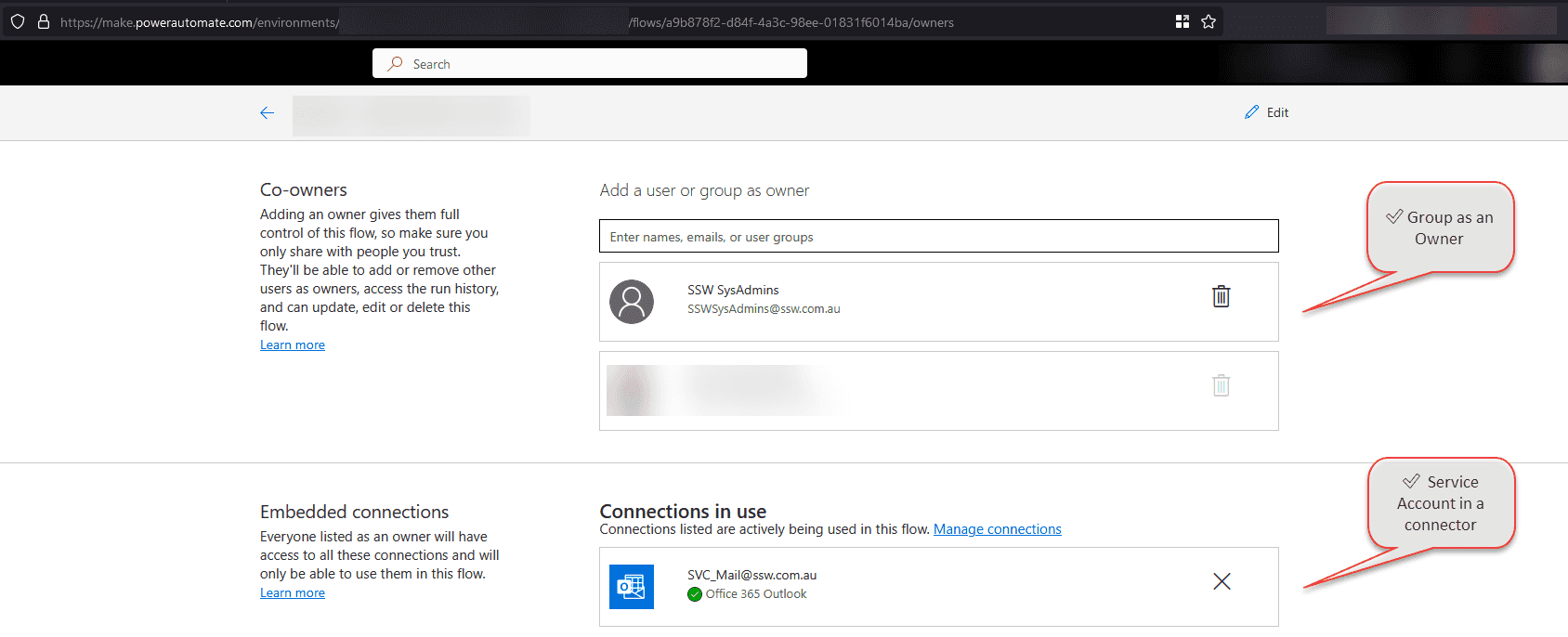Click the back arrow to return
Image resolution: width=1568 pixels, height=637 pixels.
click(268, 113)
